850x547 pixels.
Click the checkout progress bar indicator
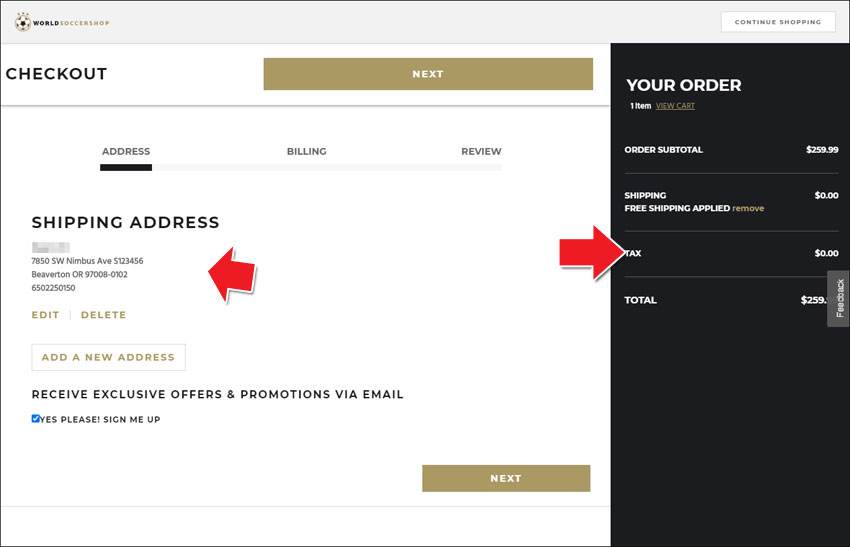pyautogui.click(x=126, y=168)
